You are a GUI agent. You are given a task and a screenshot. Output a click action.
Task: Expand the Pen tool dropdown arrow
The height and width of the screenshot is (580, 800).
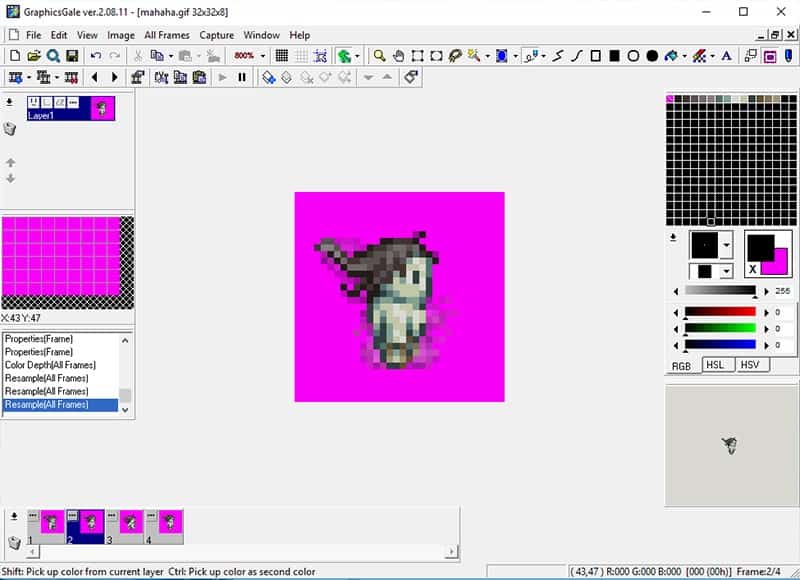[543, 56]
